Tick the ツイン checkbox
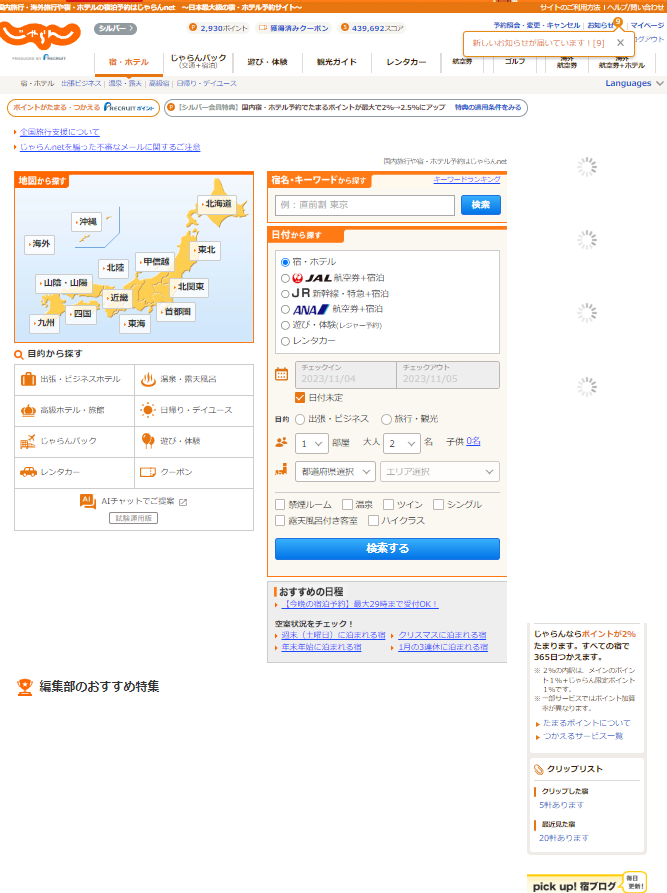This screenshot has height=893, width=667. [388, 505]
